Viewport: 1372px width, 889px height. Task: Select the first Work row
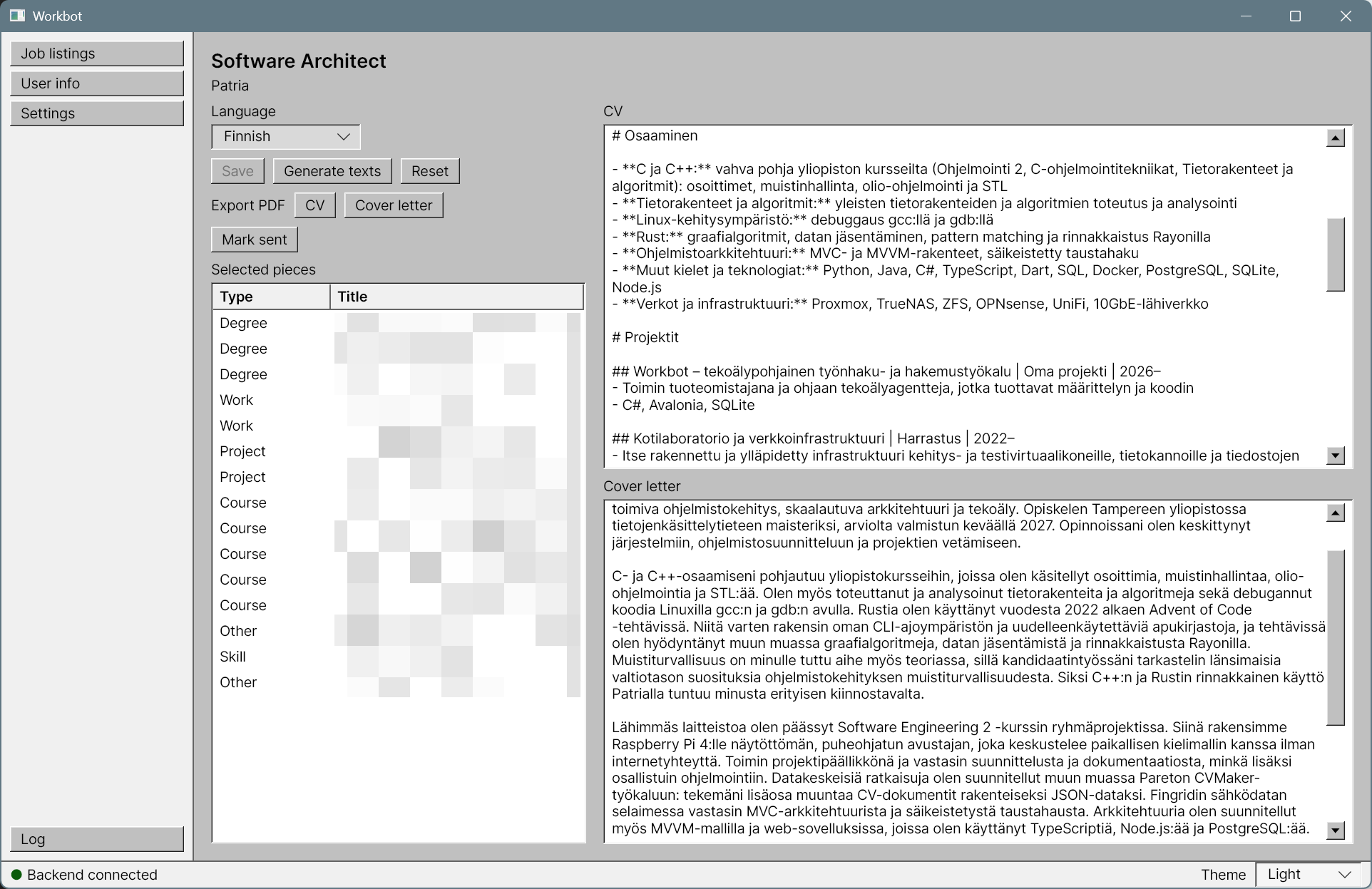point(398,400)
